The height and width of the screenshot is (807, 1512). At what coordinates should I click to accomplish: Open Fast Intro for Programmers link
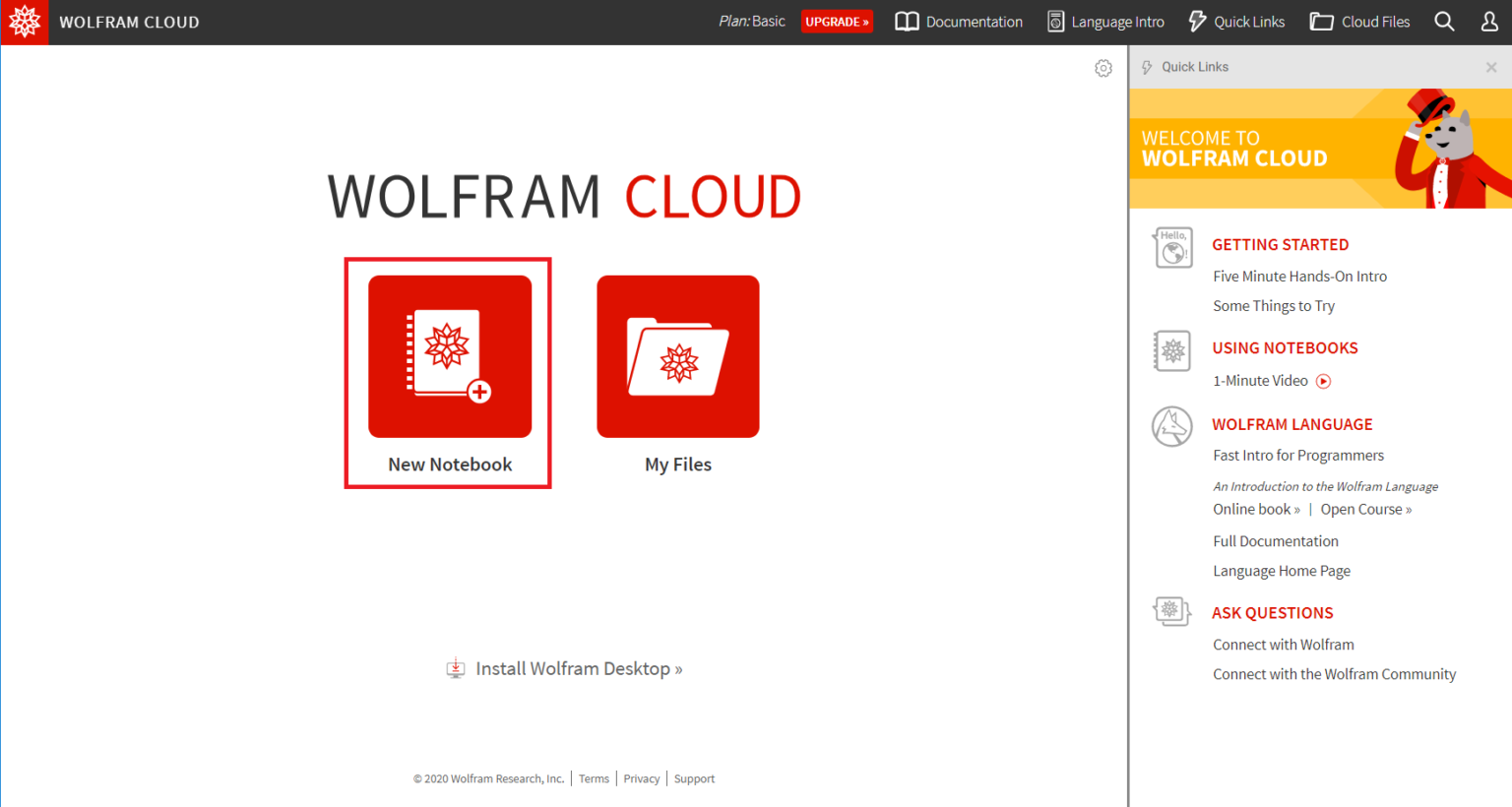coord(1298,456)
